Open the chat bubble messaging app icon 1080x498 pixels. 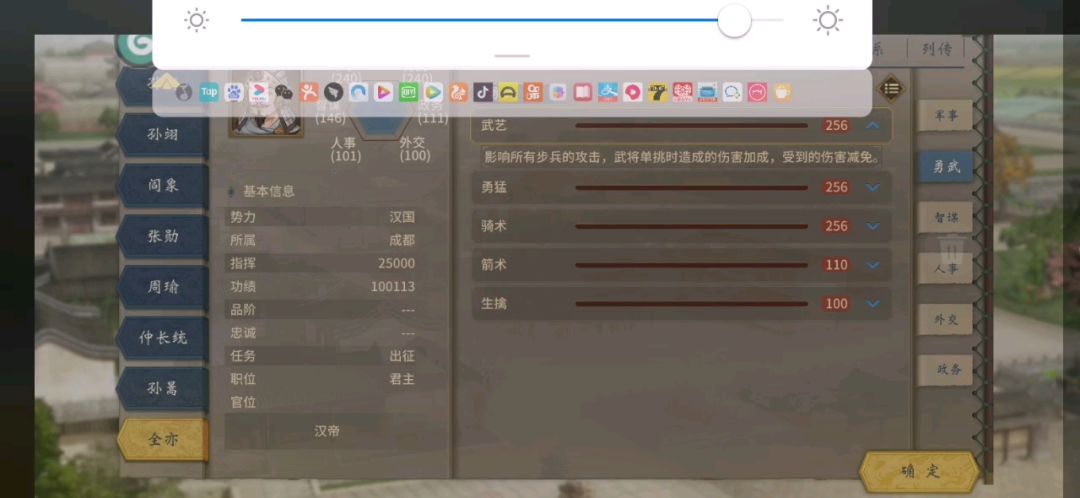[x=732, y=92]
